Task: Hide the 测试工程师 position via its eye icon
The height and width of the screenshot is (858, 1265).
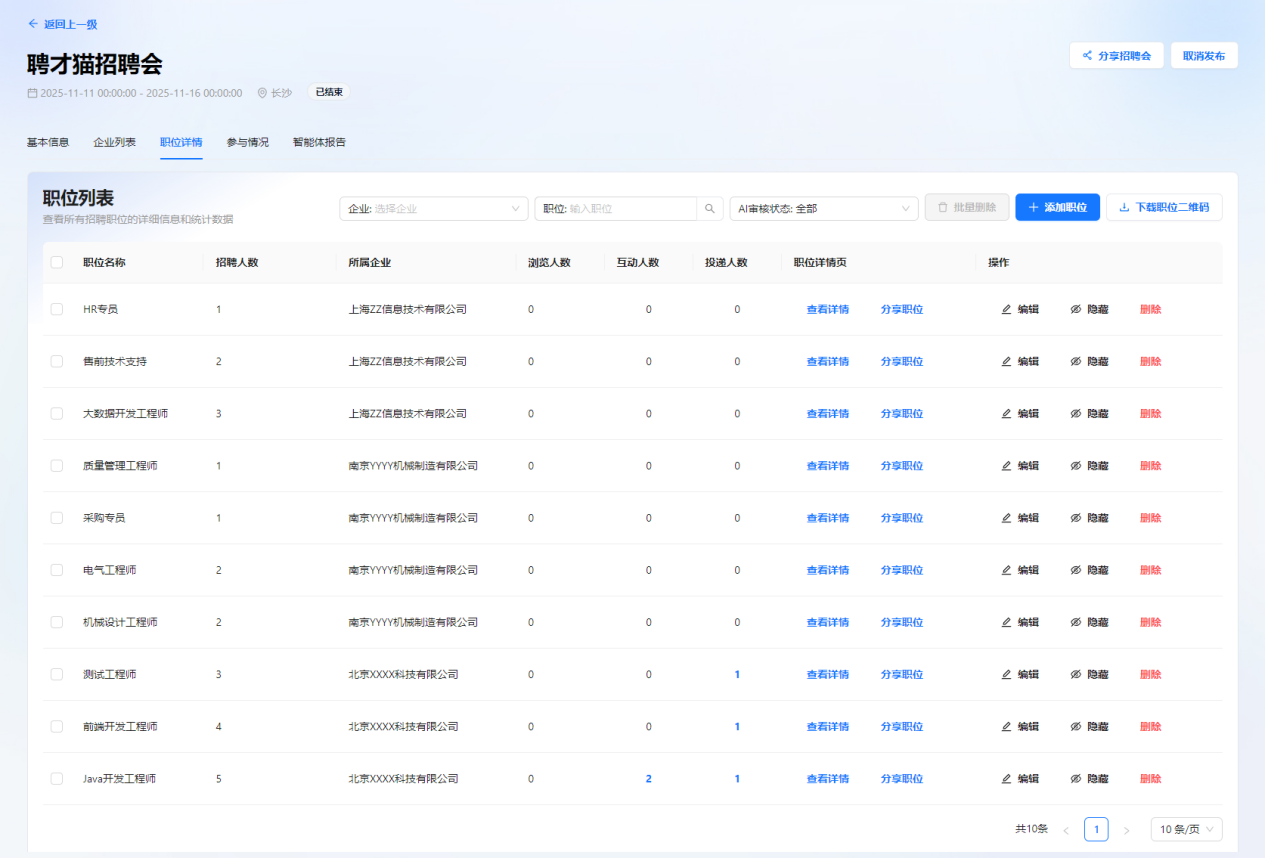Action: pyautogui.click(x=1076, y=675)
